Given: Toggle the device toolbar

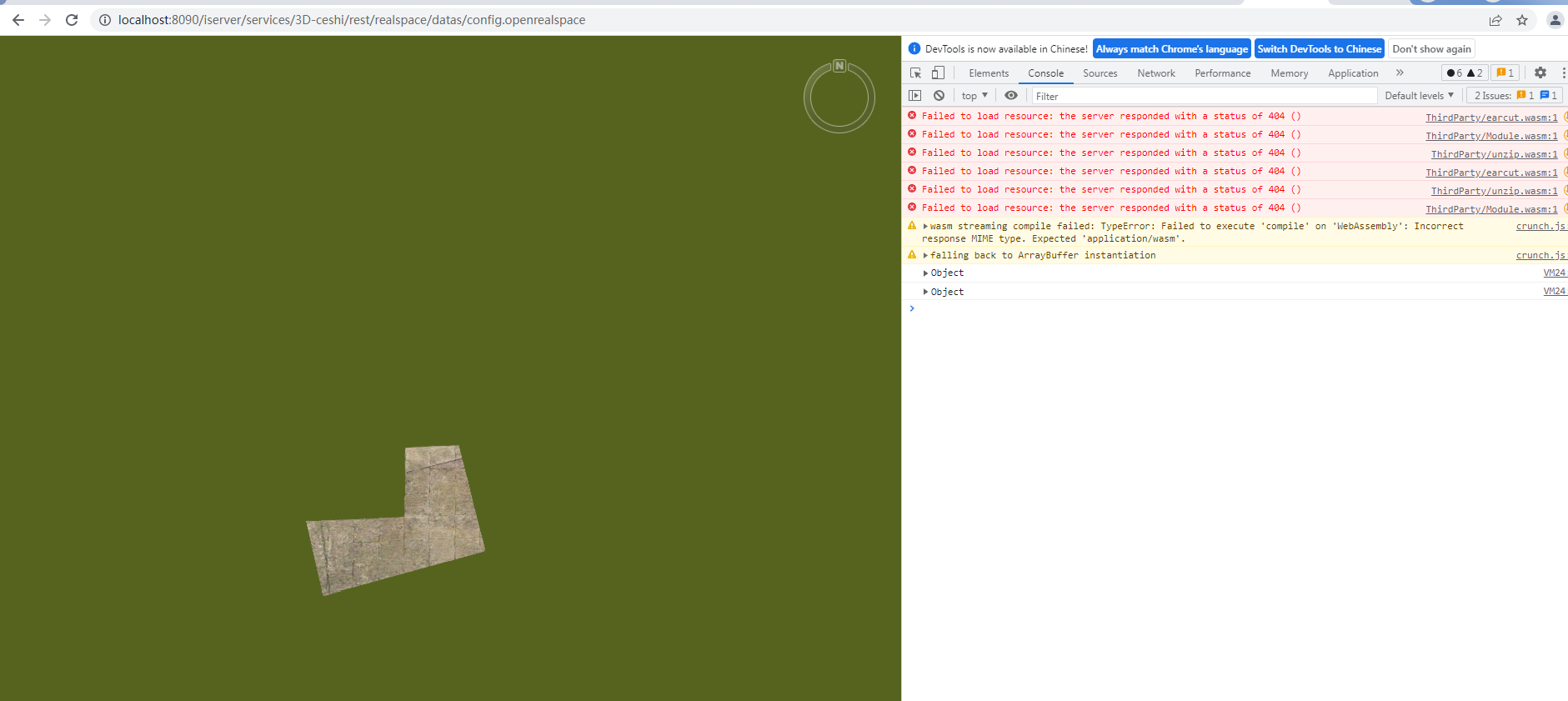Looking at the screenshot, I should pyautogui.click(x=939, y=73).
